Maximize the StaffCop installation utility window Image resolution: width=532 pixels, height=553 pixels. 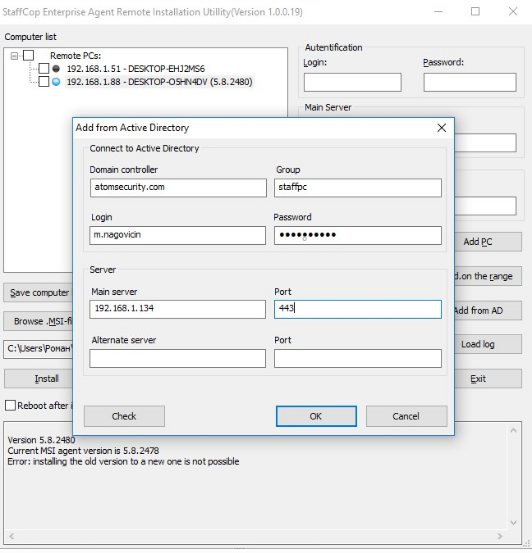click(x=475, y=12)
